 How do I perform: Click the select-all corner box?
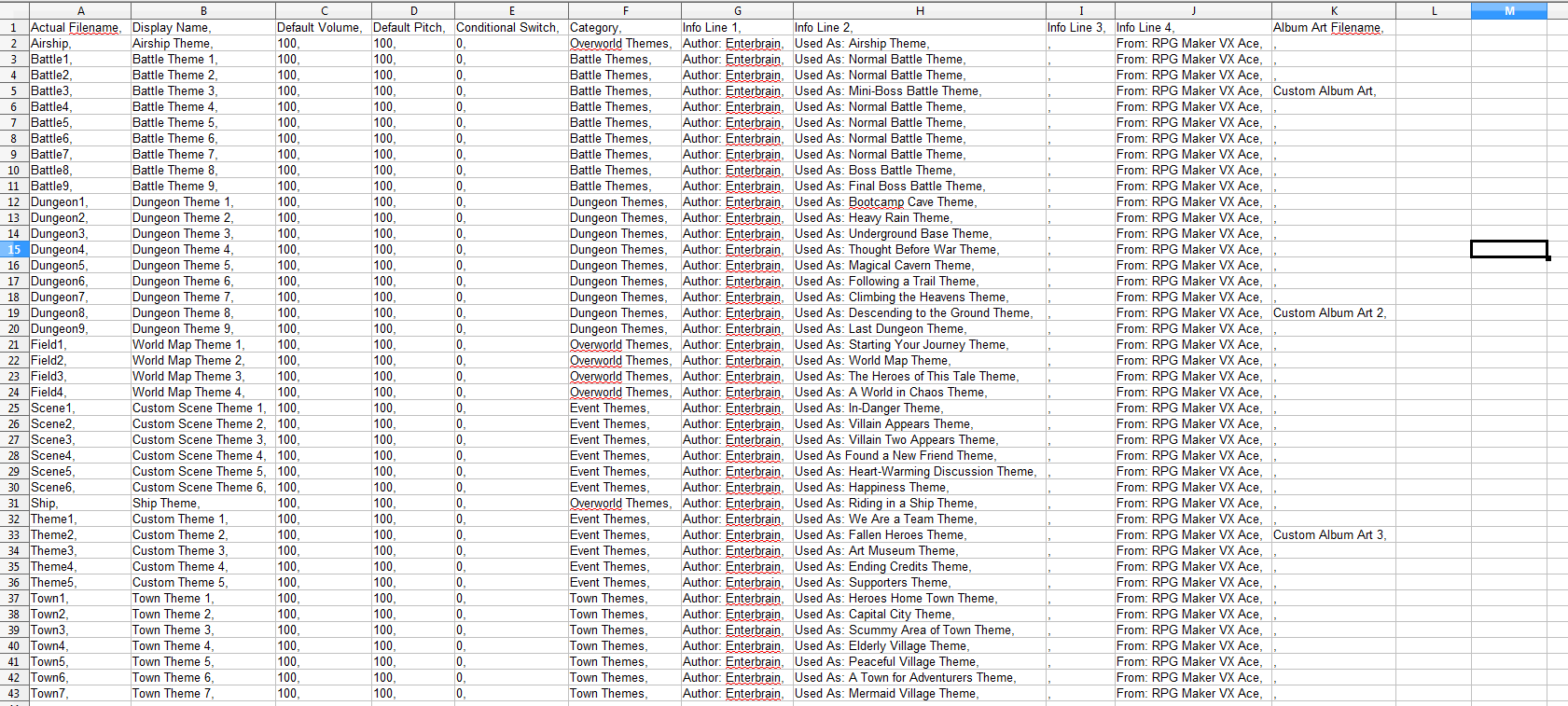click(x=14, y=10)
